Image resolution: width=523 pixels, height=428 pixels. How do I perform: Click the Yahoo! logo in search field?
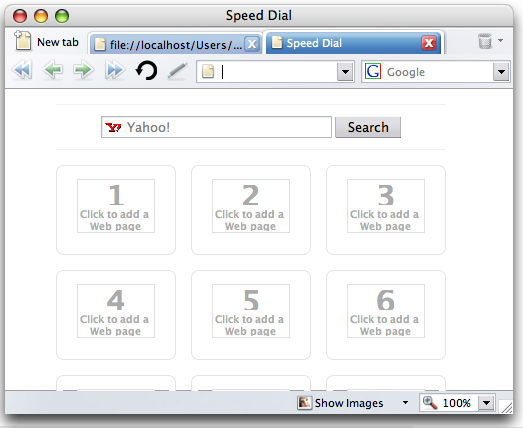pyautogui.click(x=113, y=127)
